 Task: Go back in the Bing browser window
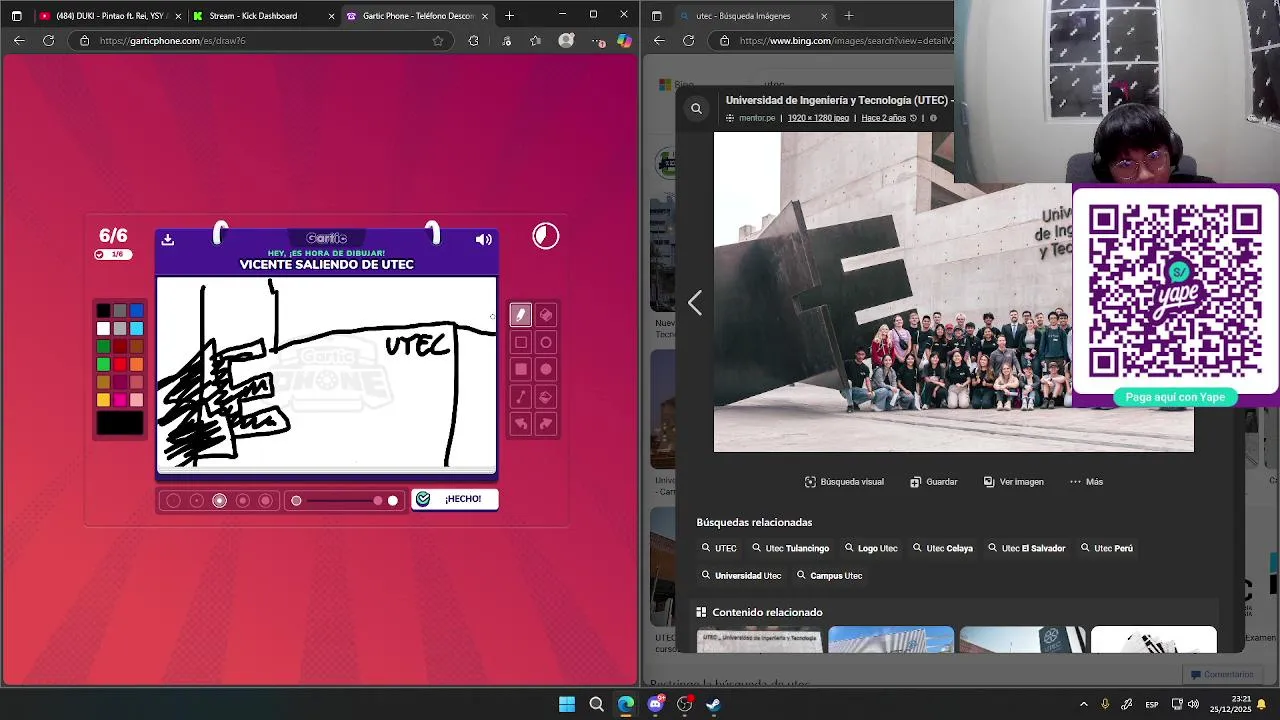pos(659,41)
